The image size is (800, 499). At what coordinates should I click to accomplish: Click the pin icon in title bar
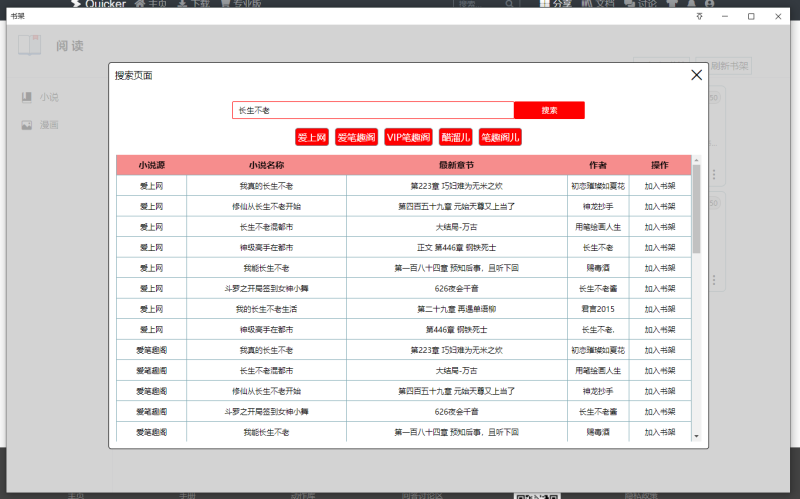(699, 16)
